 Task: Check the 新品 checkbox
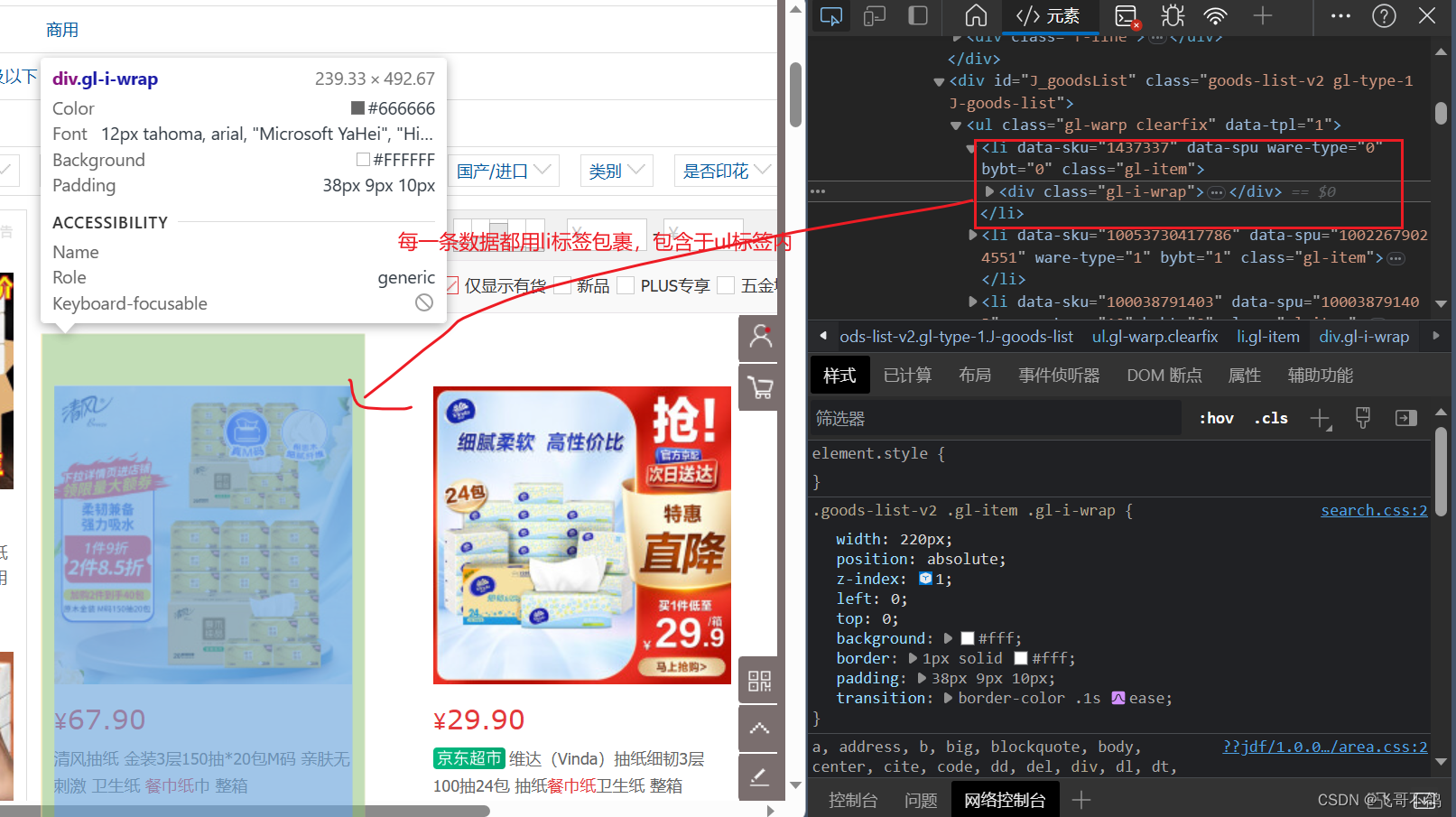563,286
